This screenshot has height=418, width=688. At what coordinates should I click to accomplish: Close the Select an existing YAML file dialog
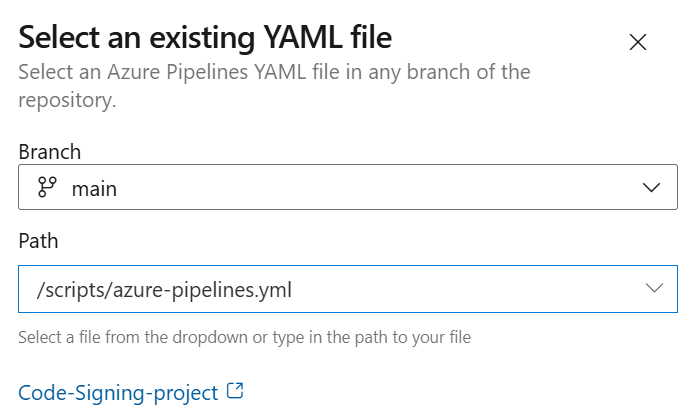pos(638,42)
